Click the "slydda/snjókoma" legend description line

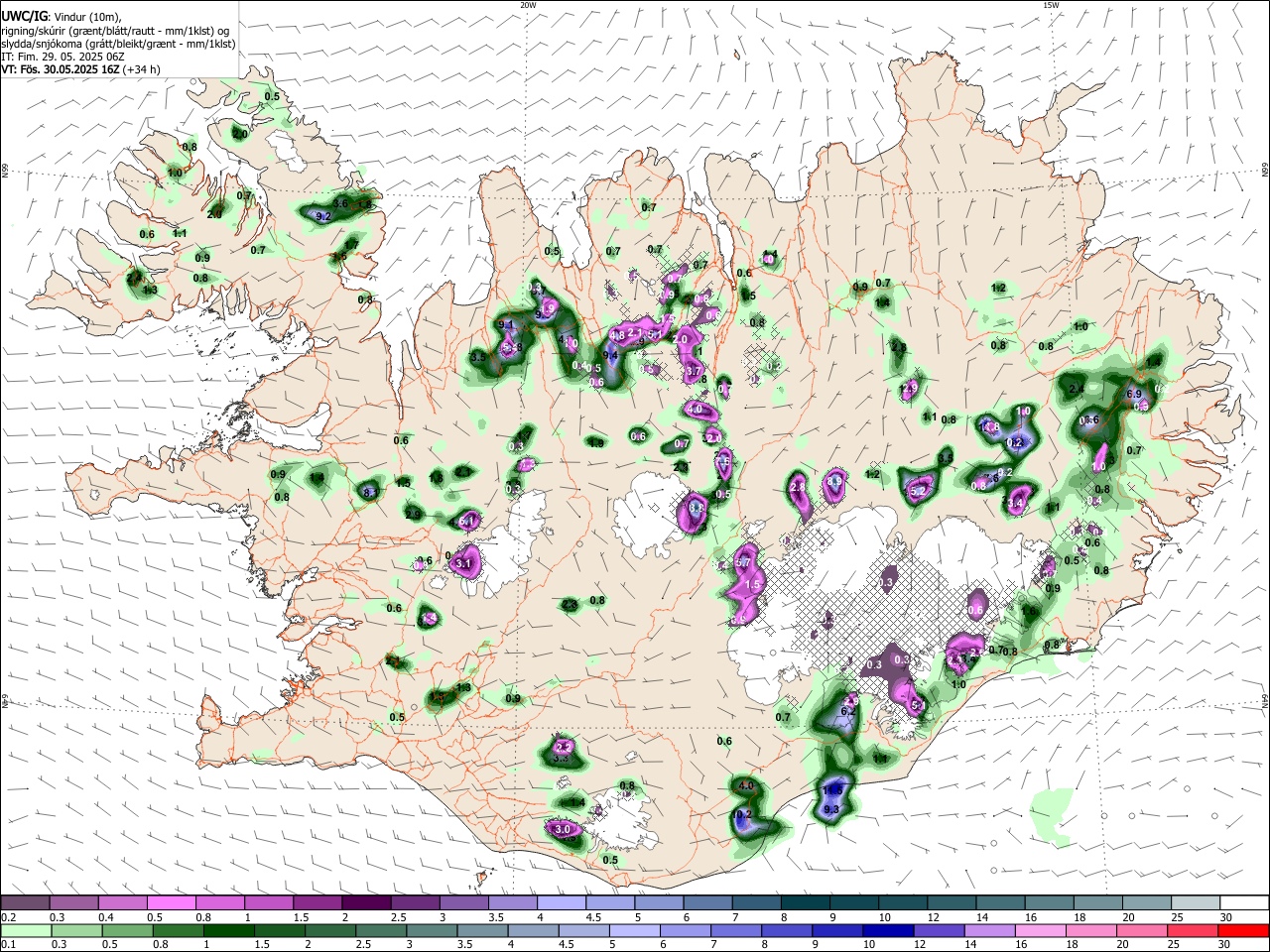tap(119, 44)
